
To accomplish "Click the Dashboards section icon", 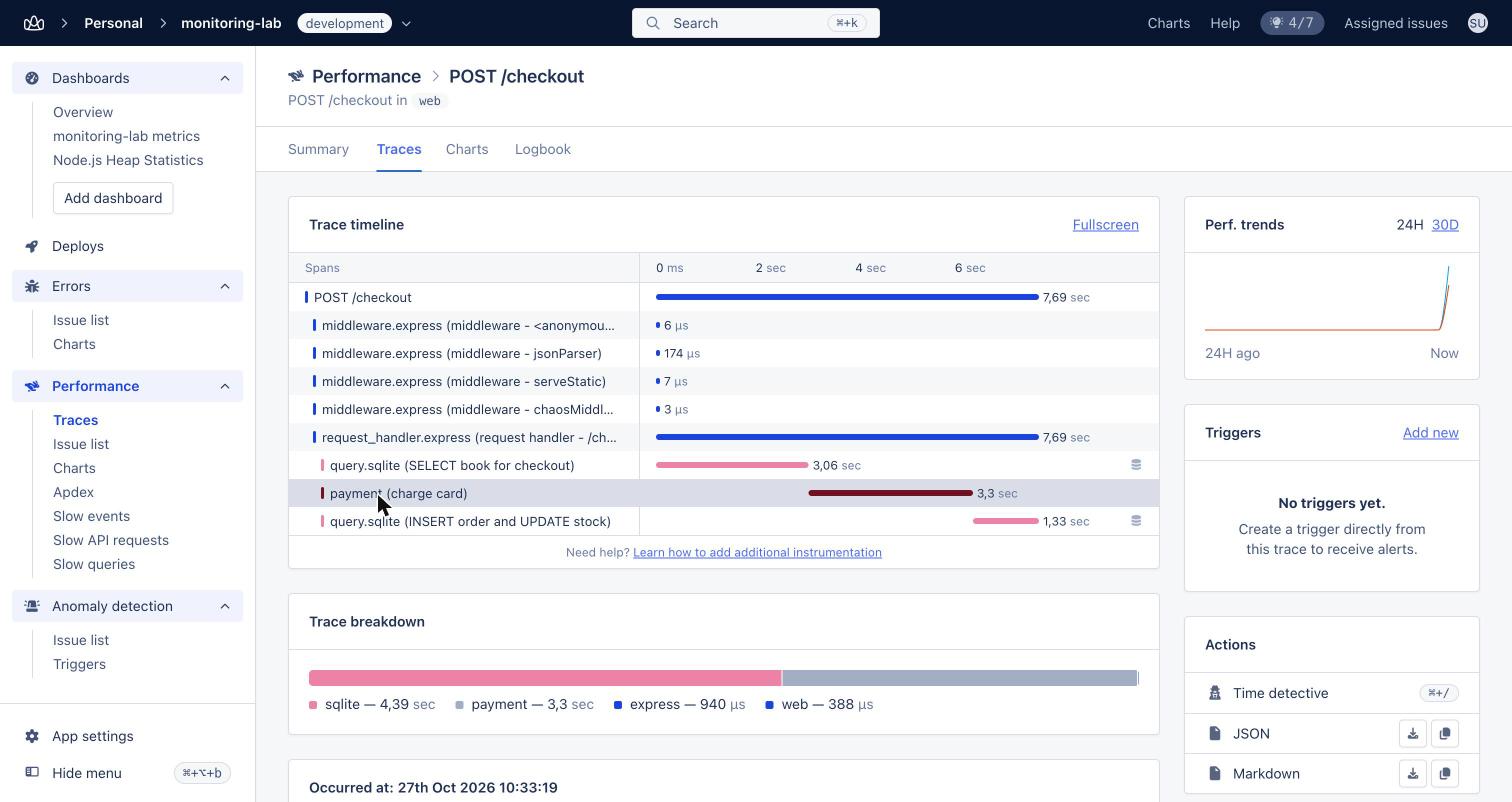I will click(32, 78).
